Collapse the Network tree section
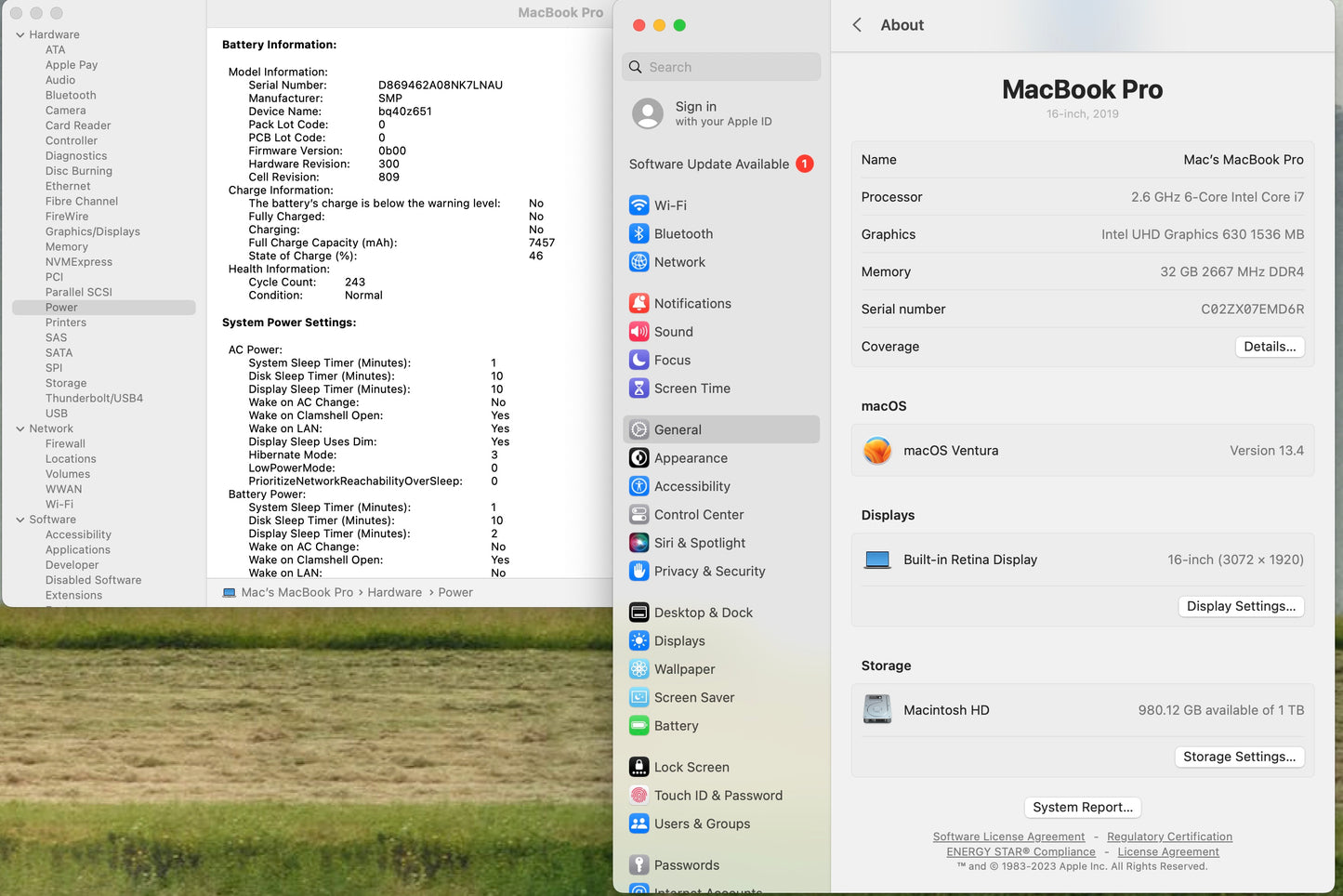Viewport: 1343px width, 896px height. [x=20, y=428]
